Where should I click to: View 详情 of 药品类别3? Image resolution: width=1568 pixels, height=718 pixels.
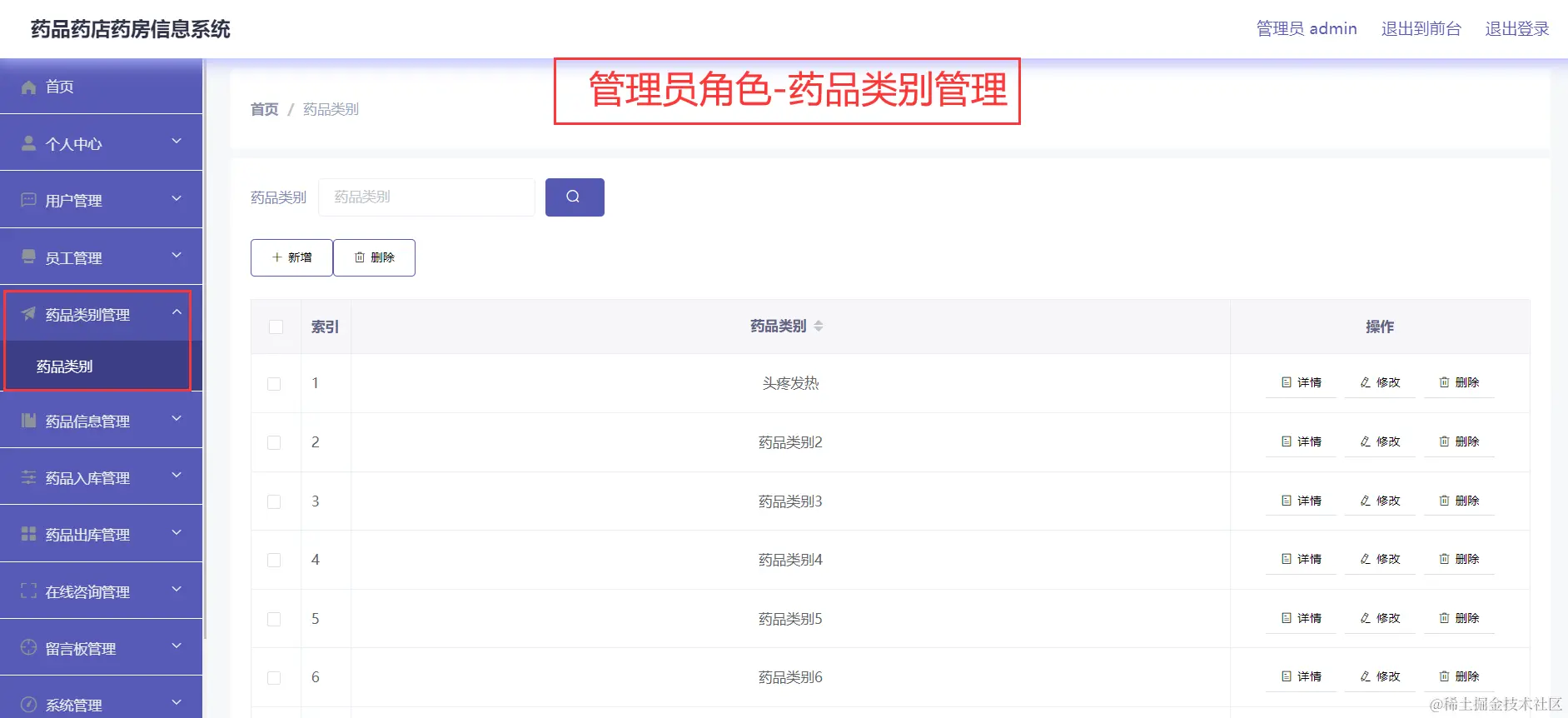point(1301,501)
